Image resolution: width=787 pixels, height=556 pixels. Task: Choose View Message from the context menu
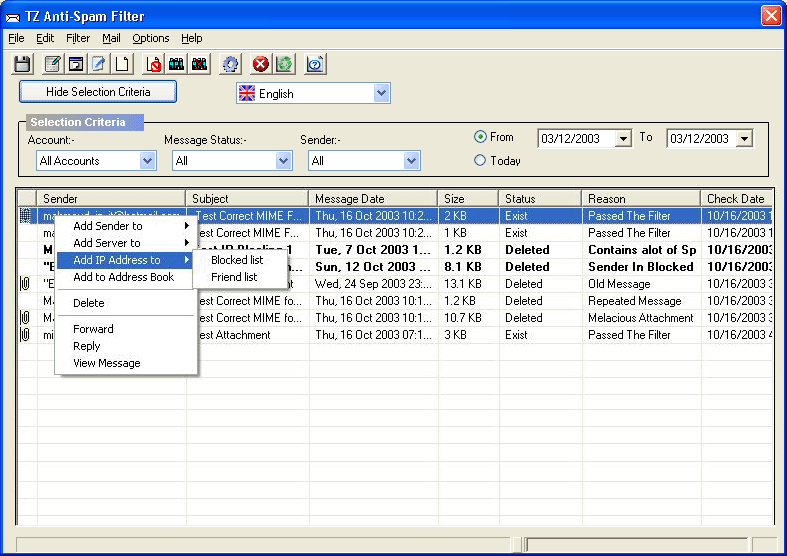(124, 363)
